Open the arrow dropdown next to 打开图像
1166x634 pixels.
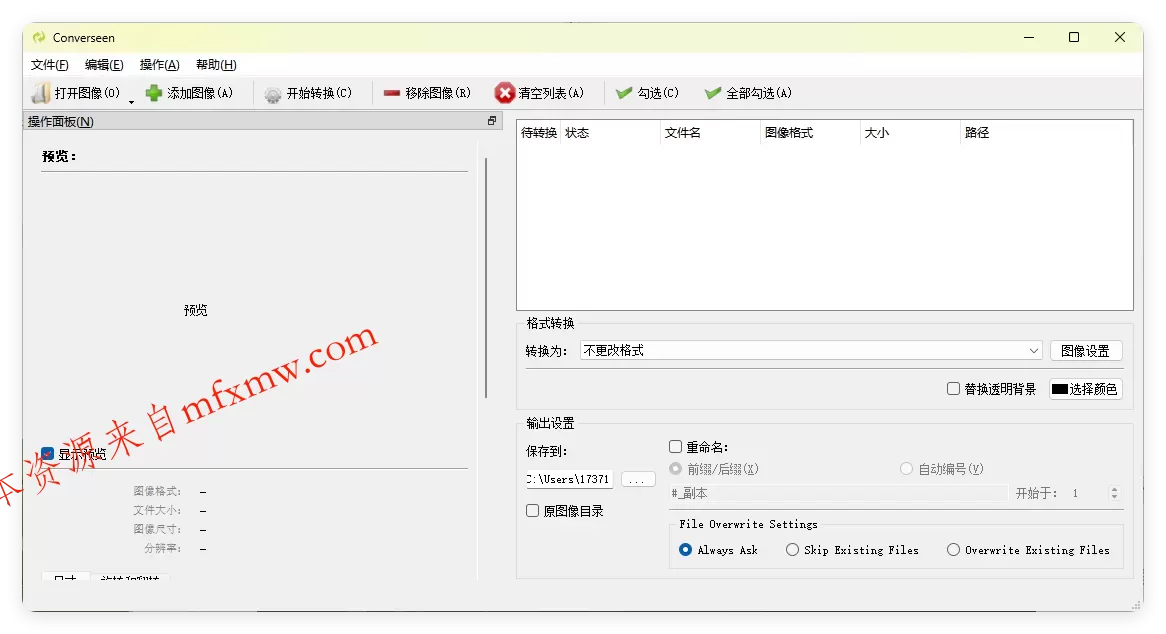pos(132,101)
